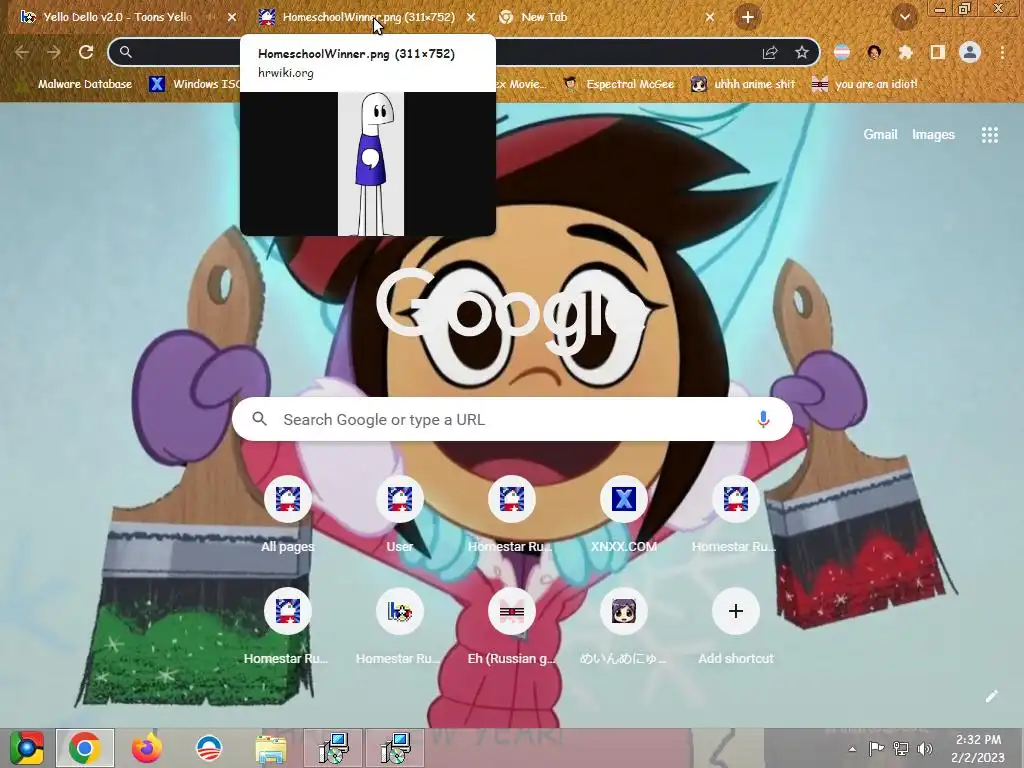The image size is (1024, 768).
Task: Close the New Tab tab
Action: 710,18
